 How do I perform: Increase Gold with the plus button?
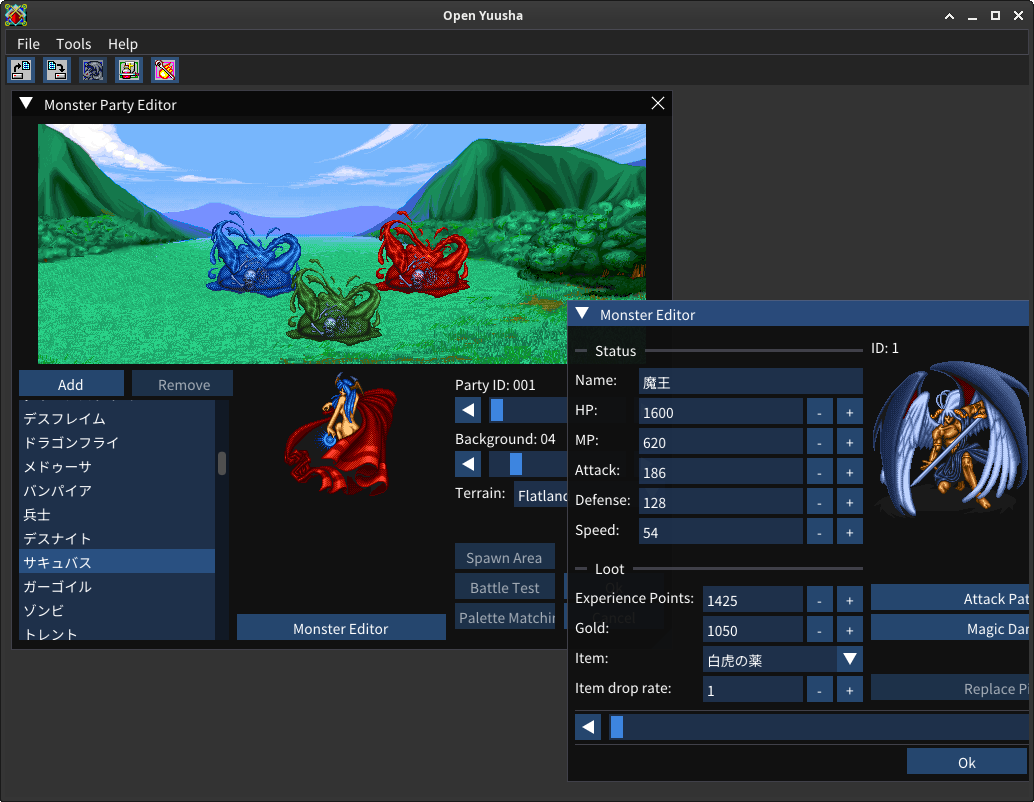coord(849,630)
